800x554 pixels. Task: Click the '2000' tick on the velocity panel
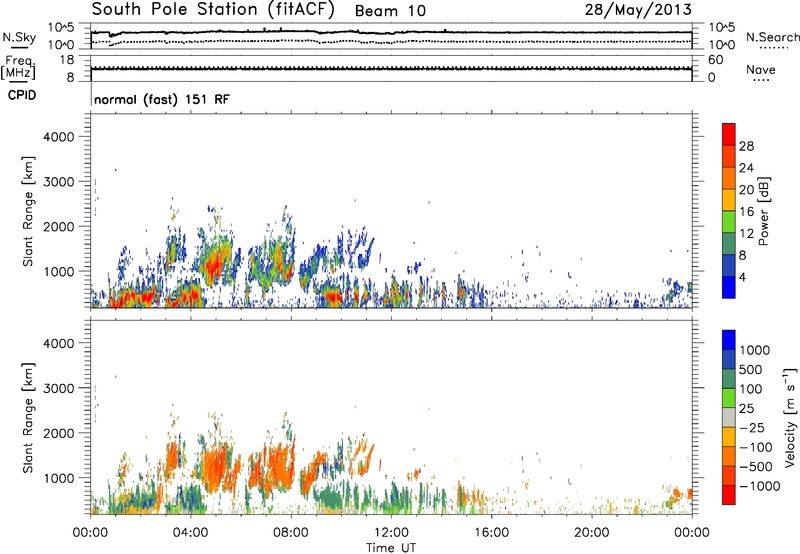pyautogui.click(x=59, y=433)
